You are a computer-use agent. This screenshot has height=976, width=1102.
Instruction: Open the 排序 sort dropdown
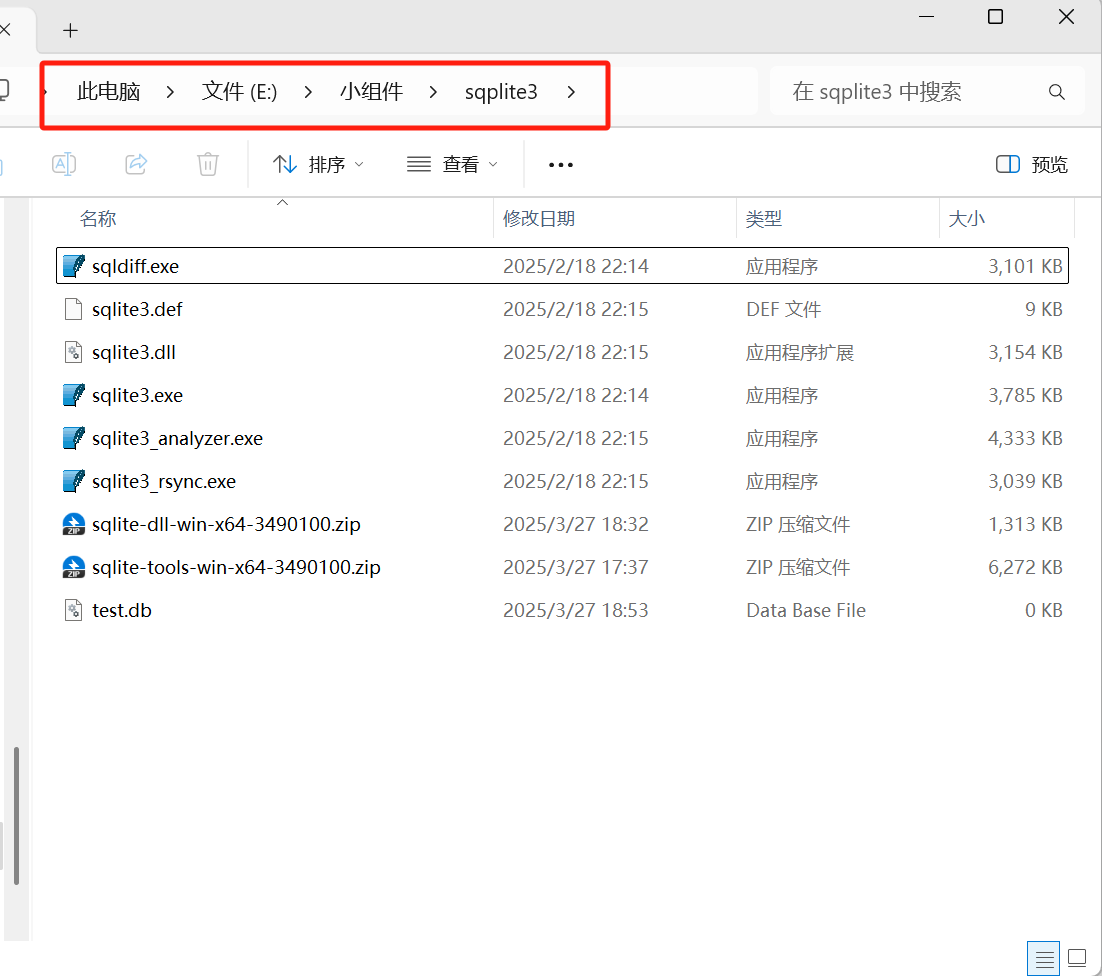[318, 164]
